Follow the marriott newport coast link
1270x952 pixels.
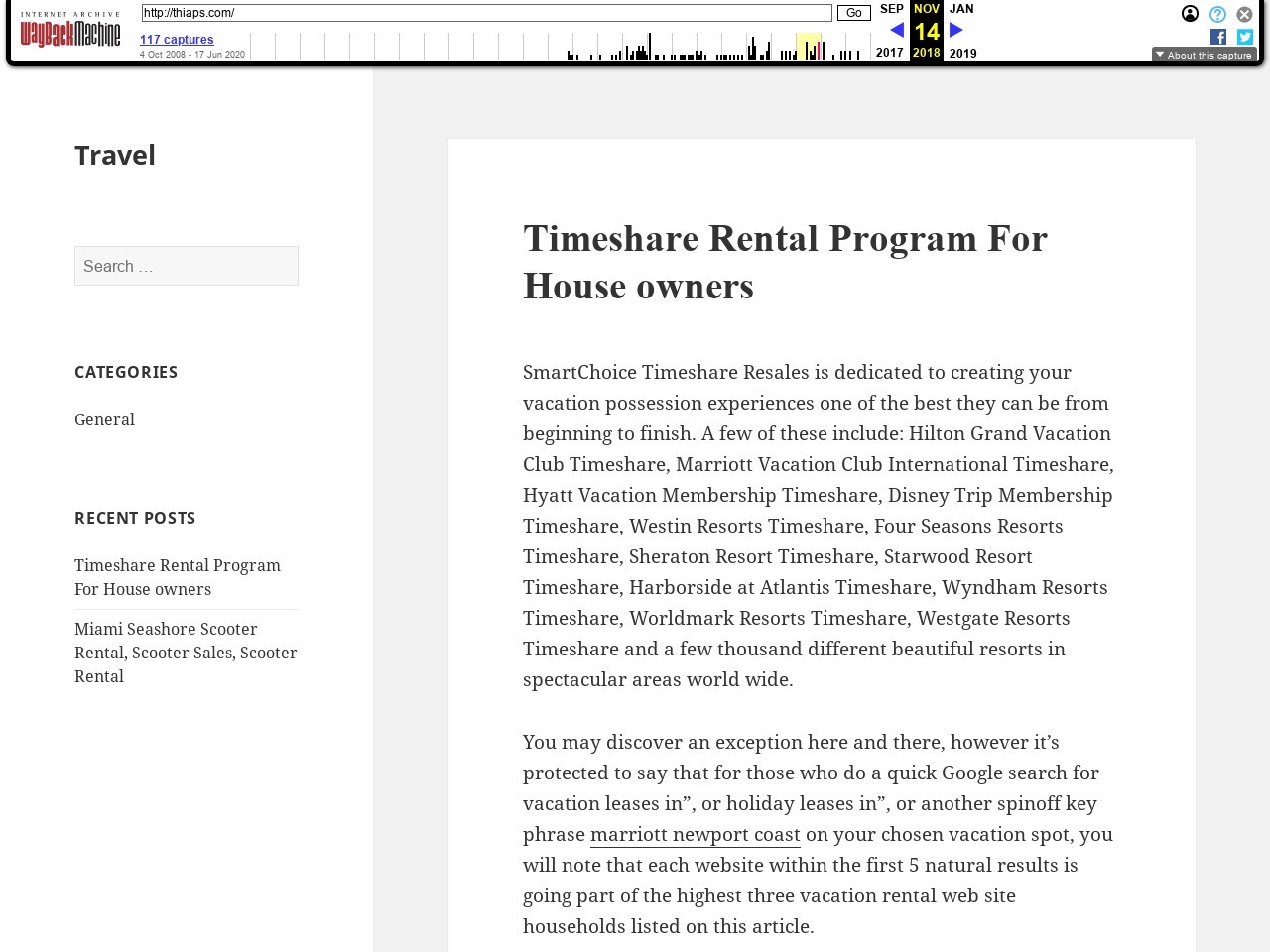pos(695,834)
